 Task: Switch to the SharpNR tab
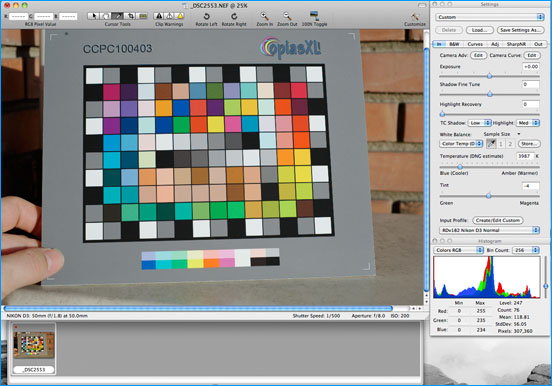click(516, 44)
